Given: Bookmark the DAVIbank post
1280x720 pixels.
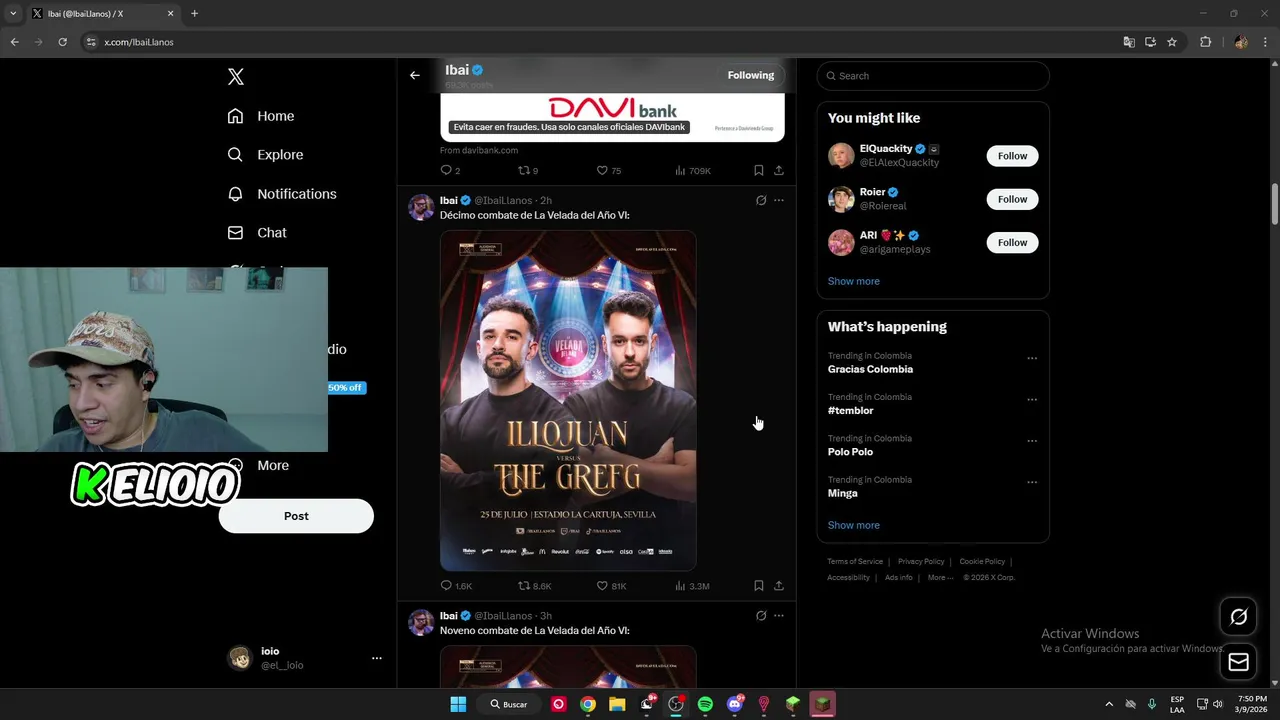Looking at the screenshot, I should (759, 171).
